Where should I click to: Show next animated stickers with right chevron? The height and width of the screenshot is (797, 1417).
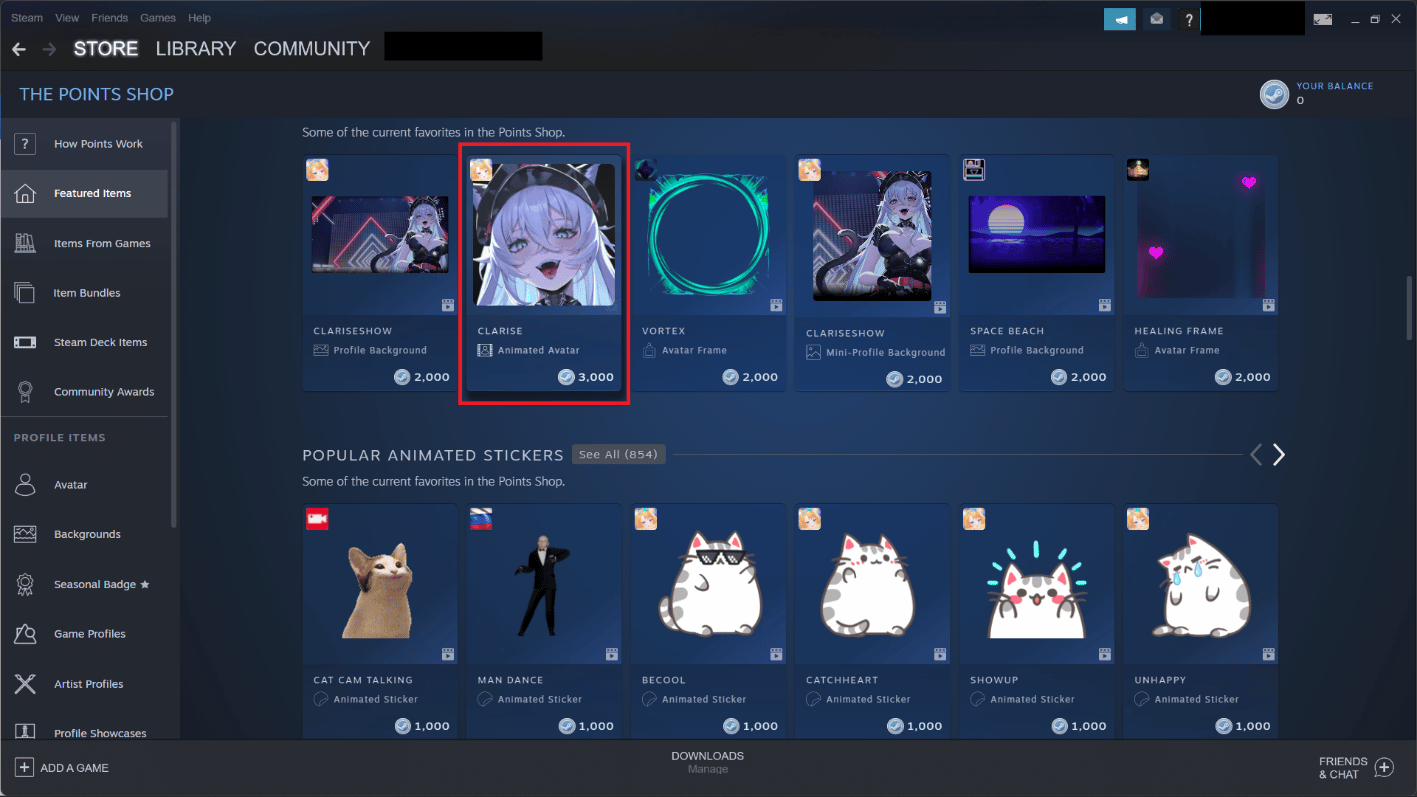click(1279, 455)
